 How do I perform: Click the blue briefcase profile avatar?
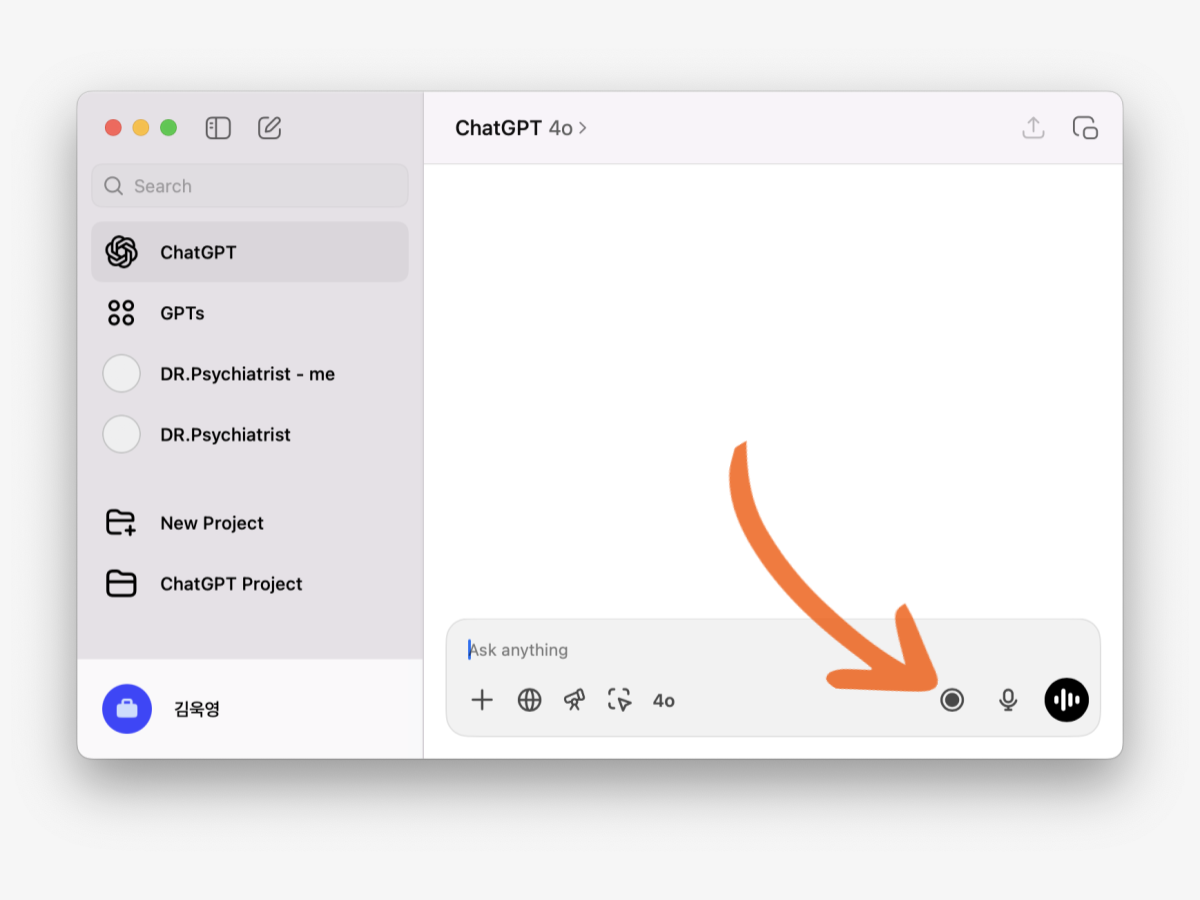tap(127, 709)
